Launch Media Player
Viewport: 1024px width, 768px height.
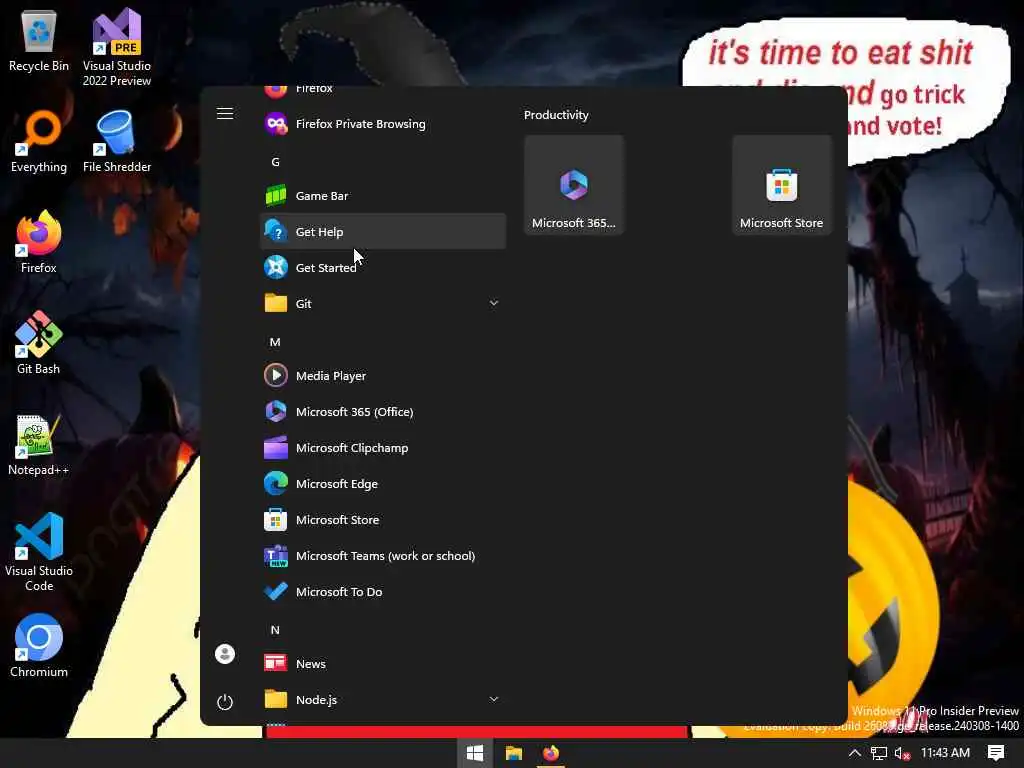click(383, 376)
